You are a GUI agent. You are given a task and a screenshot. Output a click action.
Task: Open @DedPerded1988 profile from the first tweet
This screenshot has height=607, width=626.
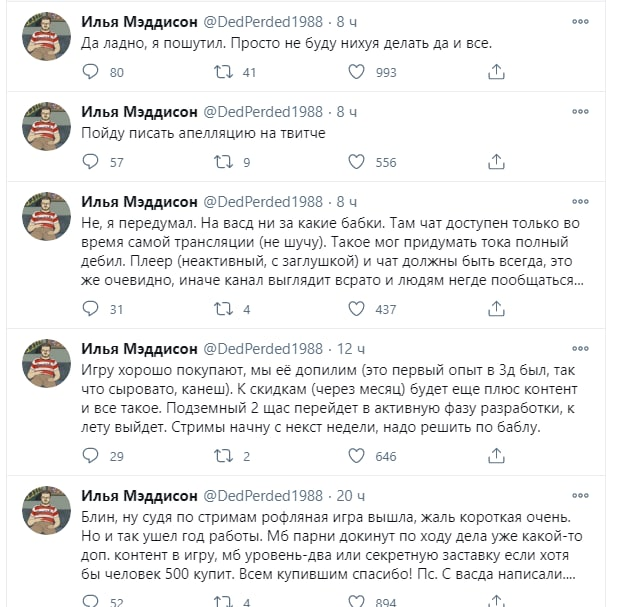tap(263, 21)
